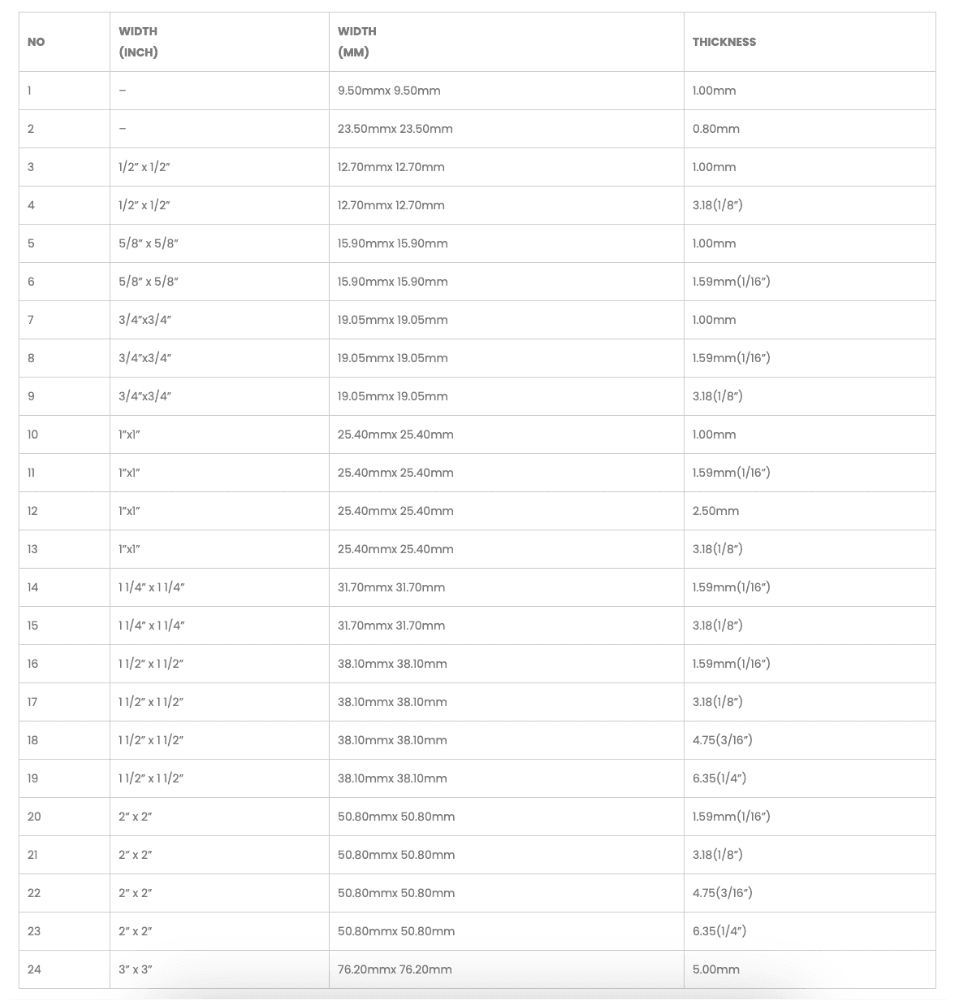This screenshot has height=1003, width=958.
Task: Select row number 12 in the NO column
Action: click(x=33, y=511)
